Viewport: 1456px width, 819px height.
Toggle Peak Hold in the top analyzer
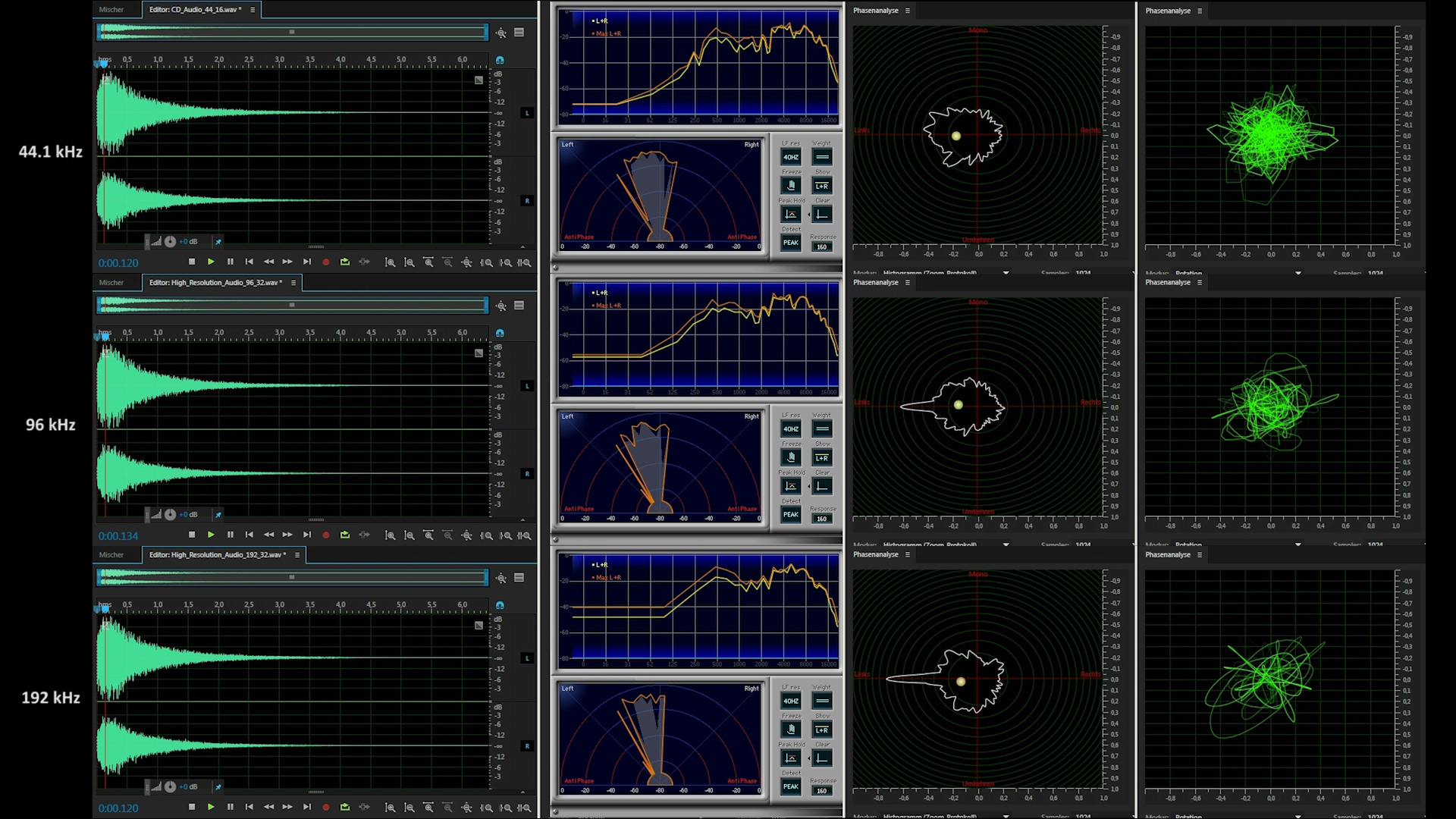[x=791, y=215]
